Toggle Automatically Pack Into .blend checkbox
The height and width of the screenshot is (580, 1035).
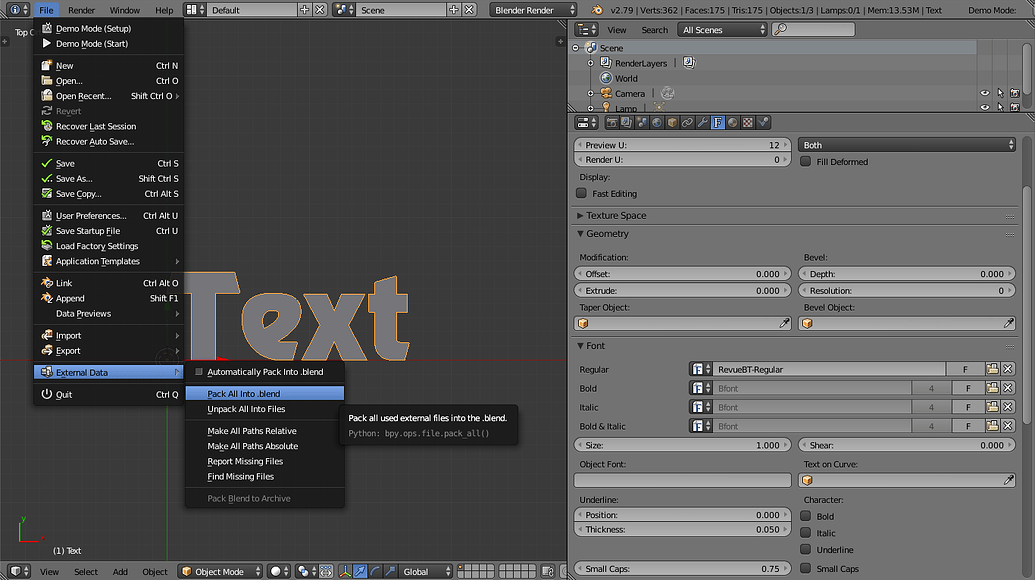point(199,371)
